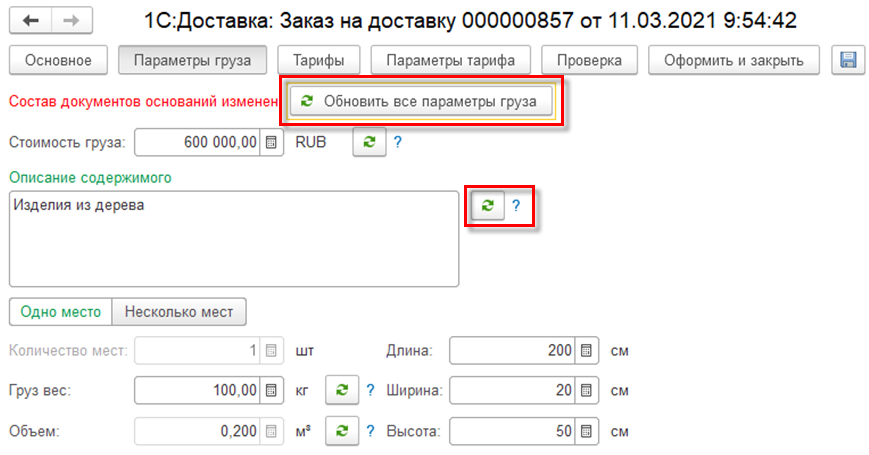Go forward with the right arrow button
This screenshot has height=455, width=869.
pyautogui.click(x=71, y=21)
